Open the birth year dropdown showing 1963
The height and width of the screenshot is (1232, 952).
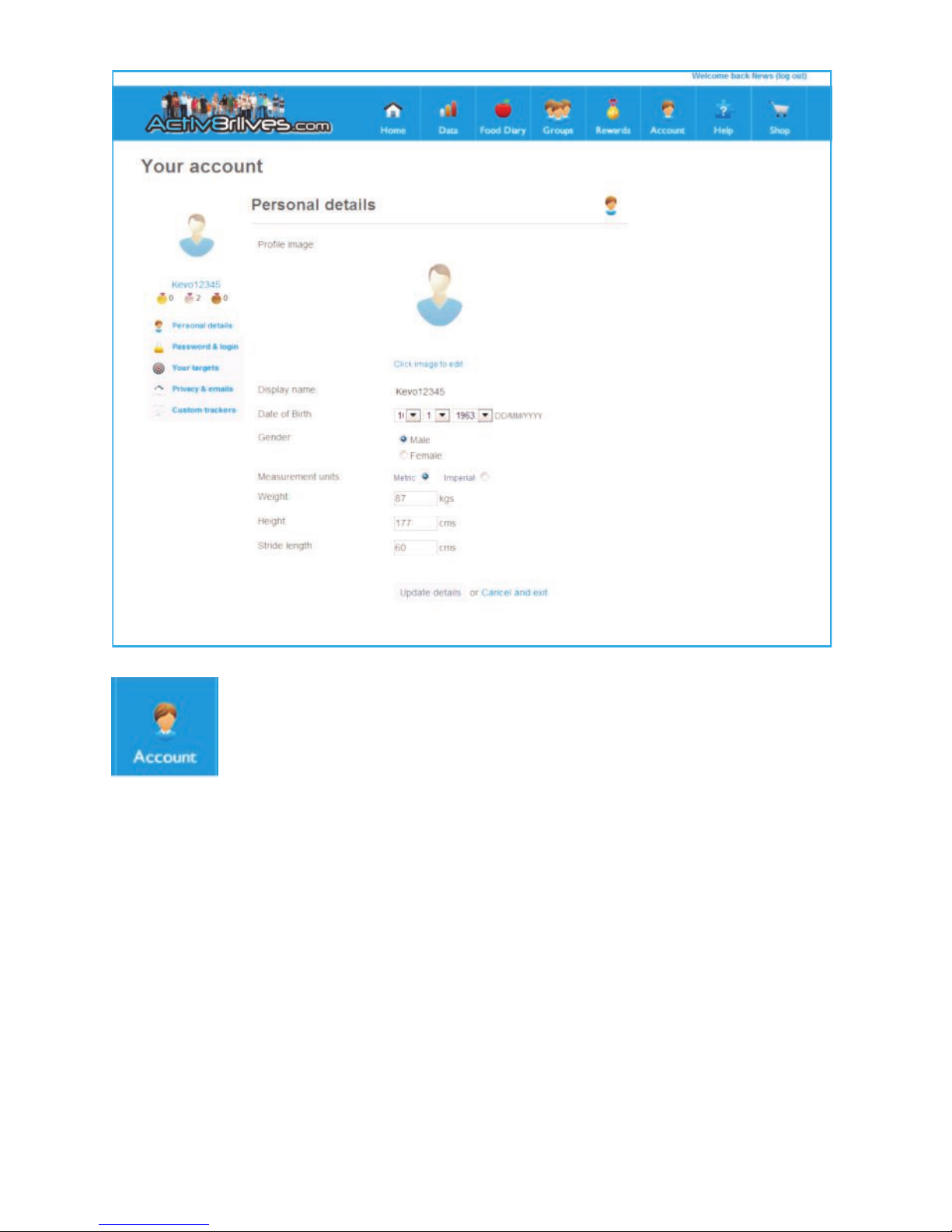(x=473, y=415)
